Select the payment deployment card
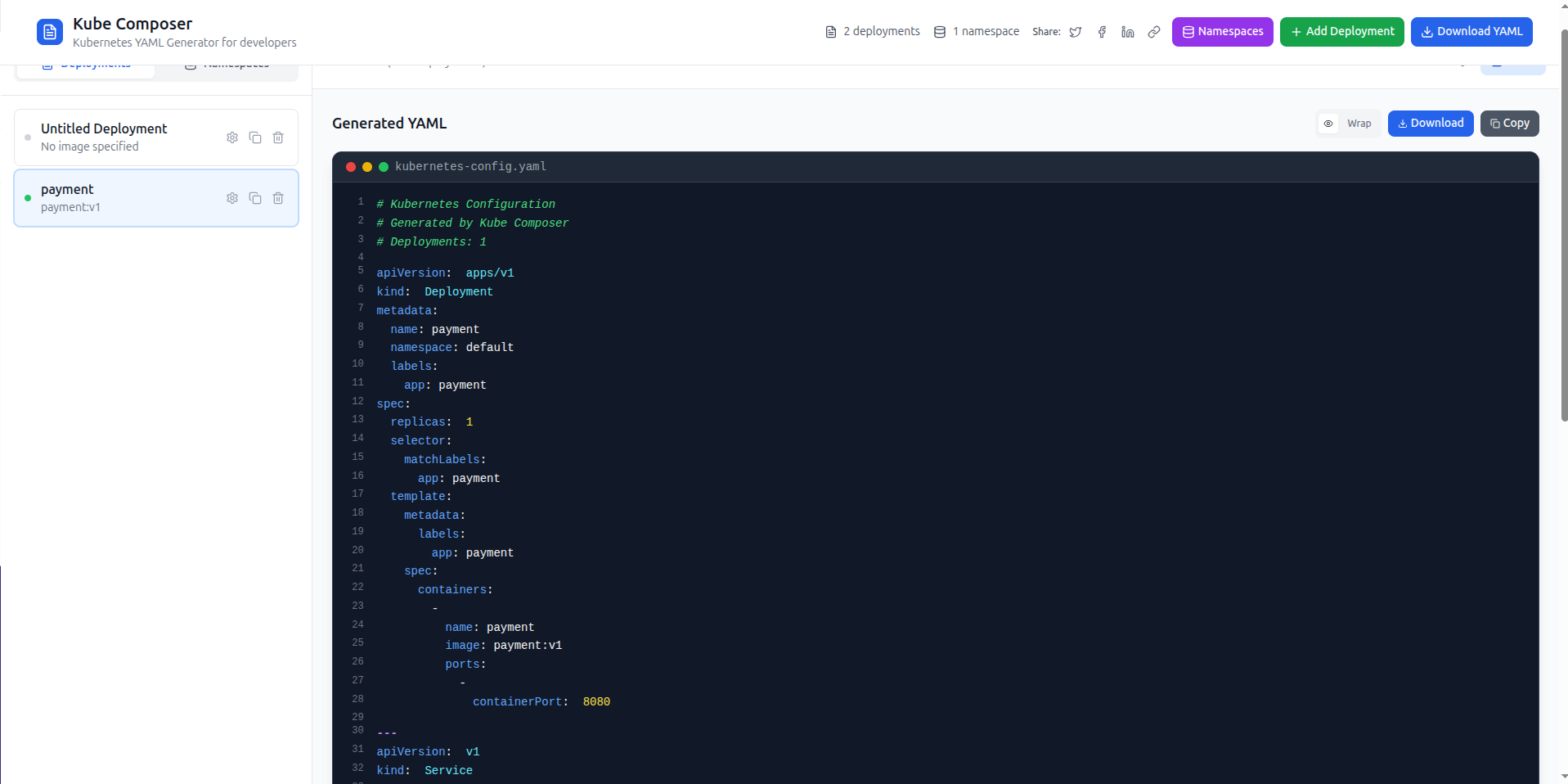This screenshot has width=1568, height=784. click(x=156, y=198)
